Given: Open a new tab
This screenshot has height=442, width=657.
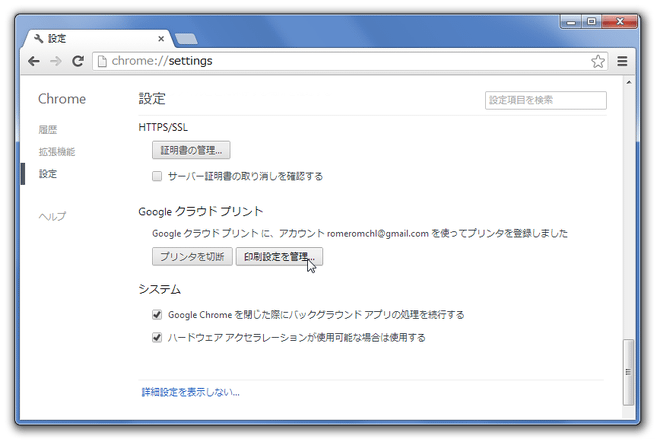Looking at the screenshot, I should click(186, 39).
